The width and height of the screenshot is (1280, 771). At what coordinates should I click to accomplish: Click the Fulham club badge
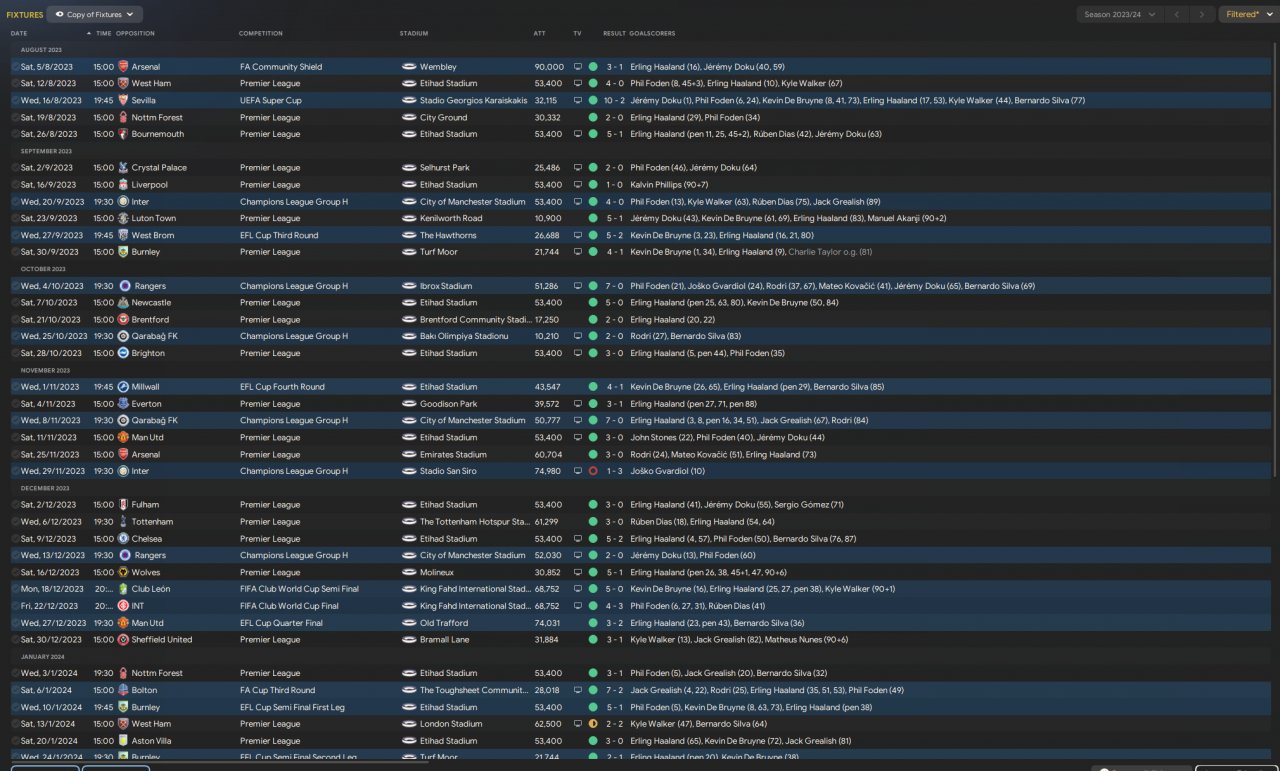123,505
